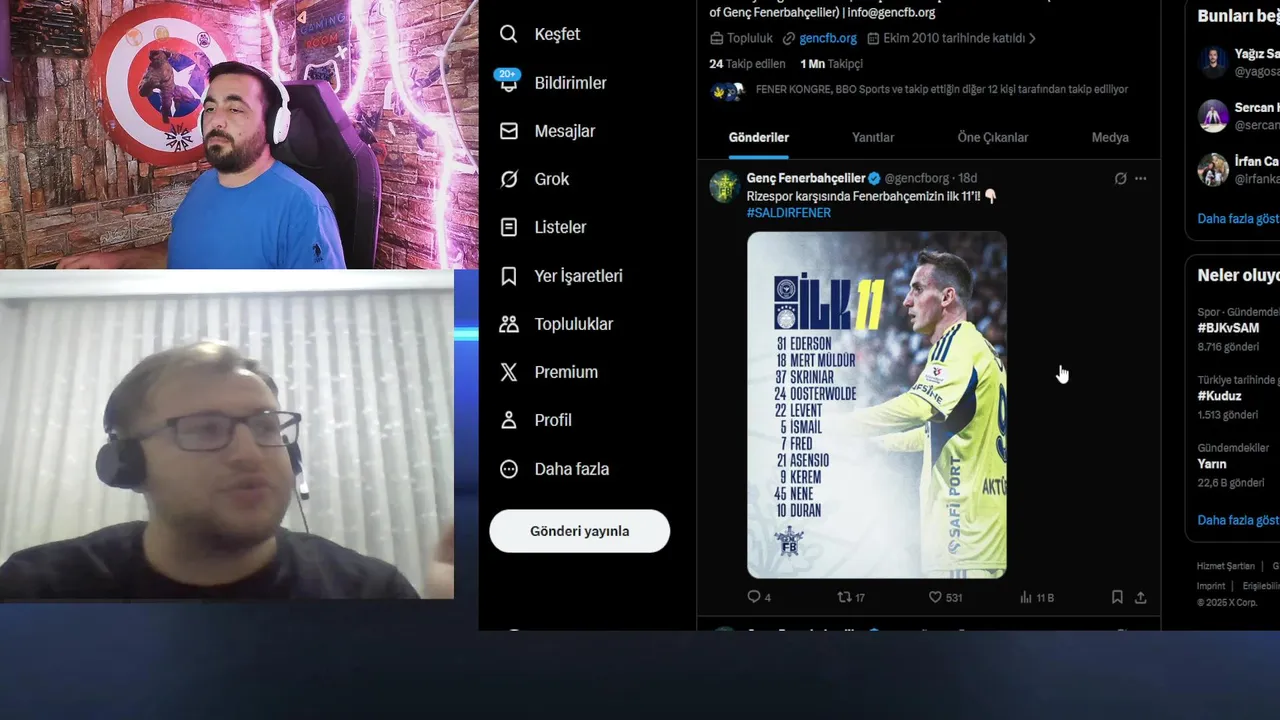Click Daha fazla göster under trends
Viewport: 1280px width, 720px height.
(x=1238, y=520)
